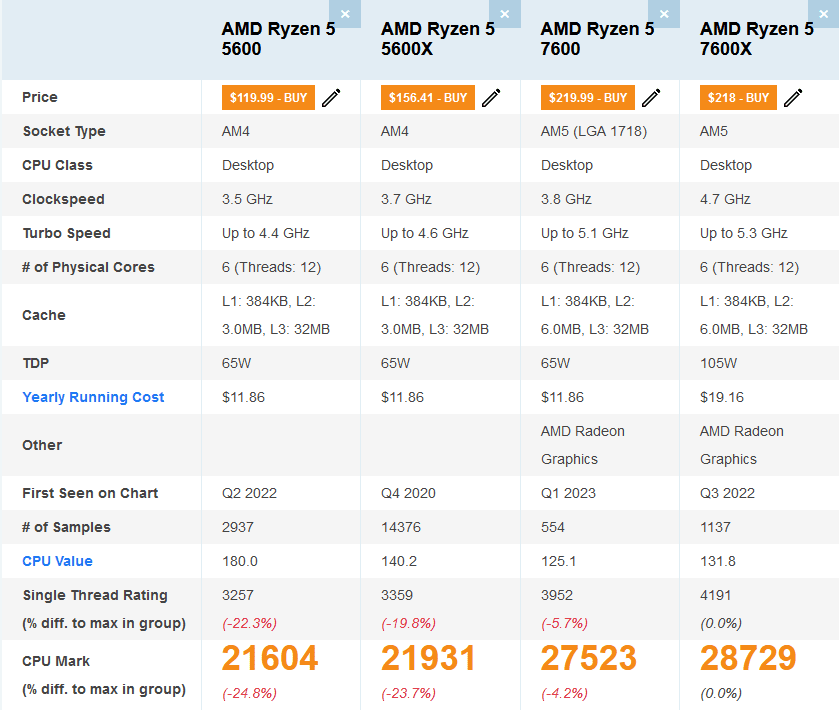Select the AMD Ryzen 5 7600 heading
The image size is (839, 710).
(x=597, y=39)
